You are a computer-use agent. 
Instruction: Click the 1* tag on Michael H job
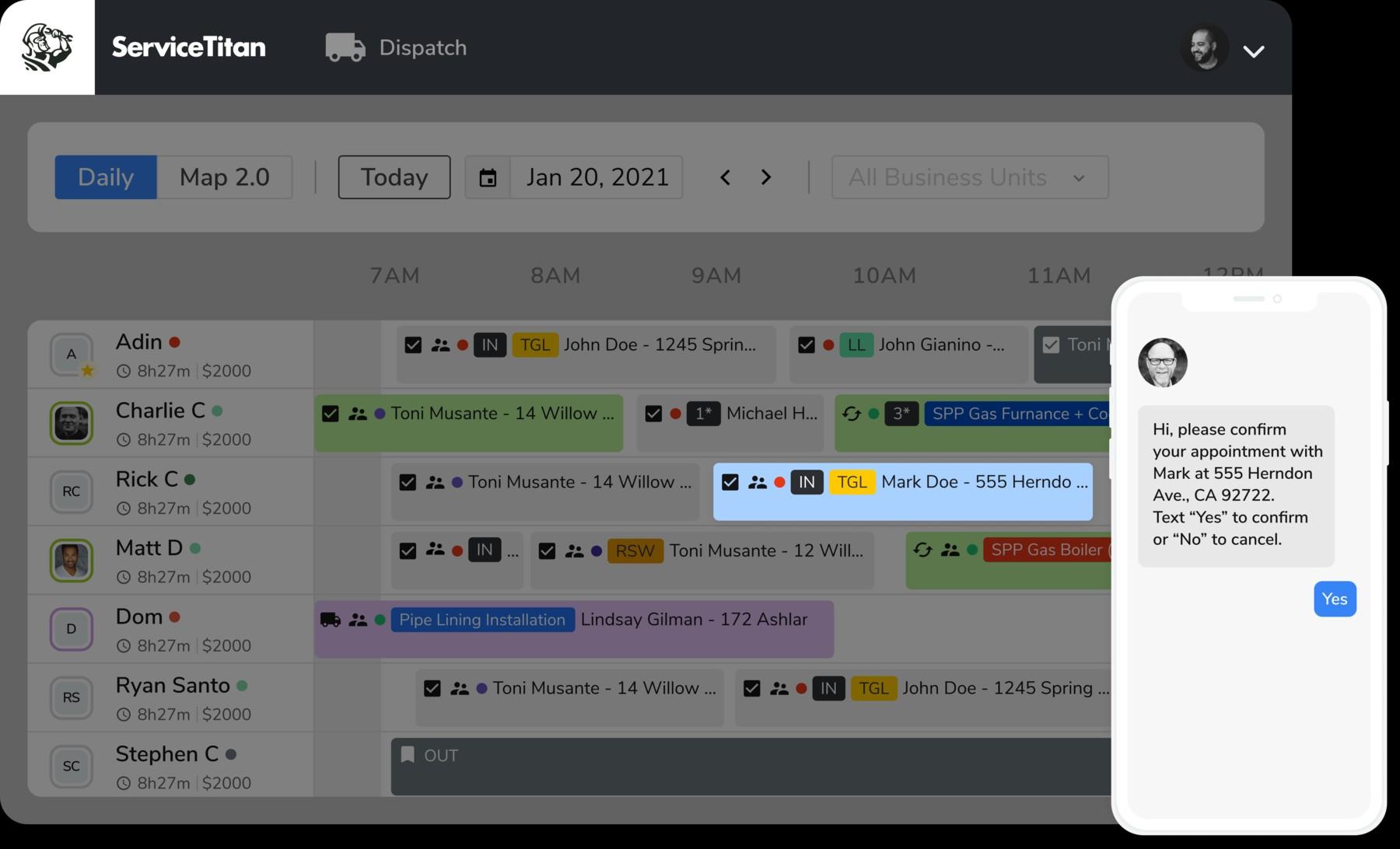[703, 414]
